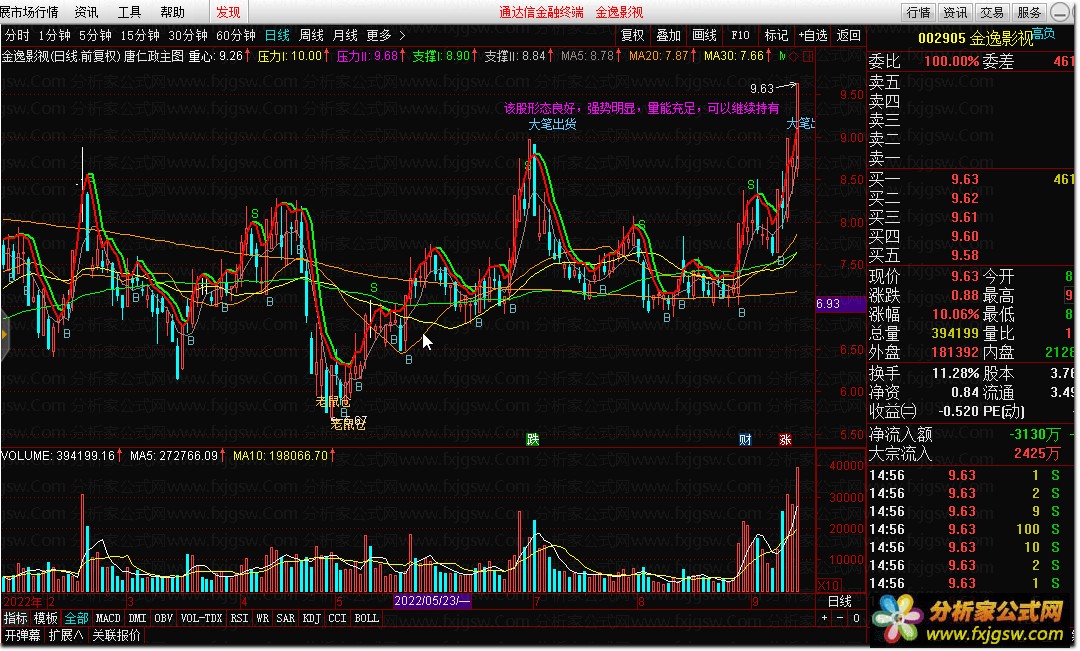Select the 30分钟 period tab
1080x651 pixels.
pos(187,35)
